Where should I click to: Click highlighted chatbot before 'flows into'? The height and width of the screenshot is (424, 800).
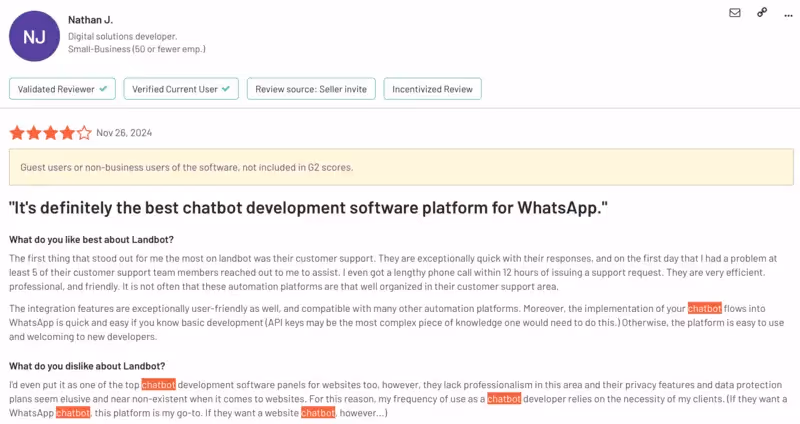(705, 308)
